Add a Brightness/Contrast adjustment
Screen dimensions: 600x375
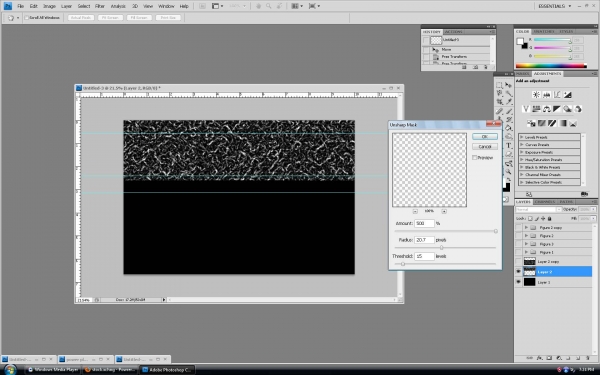pos(536,95)
